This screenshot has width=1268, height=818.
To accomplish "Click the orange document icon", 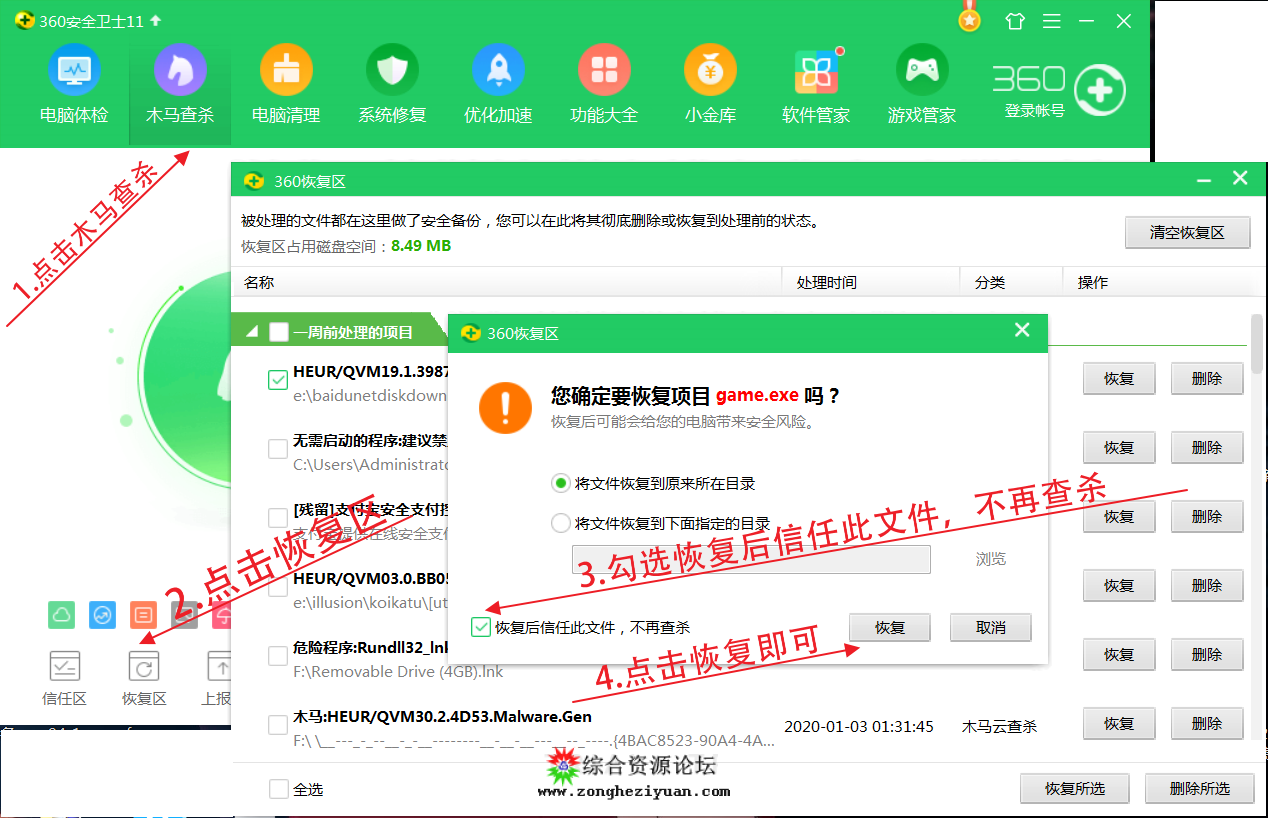I will (144, 615).
